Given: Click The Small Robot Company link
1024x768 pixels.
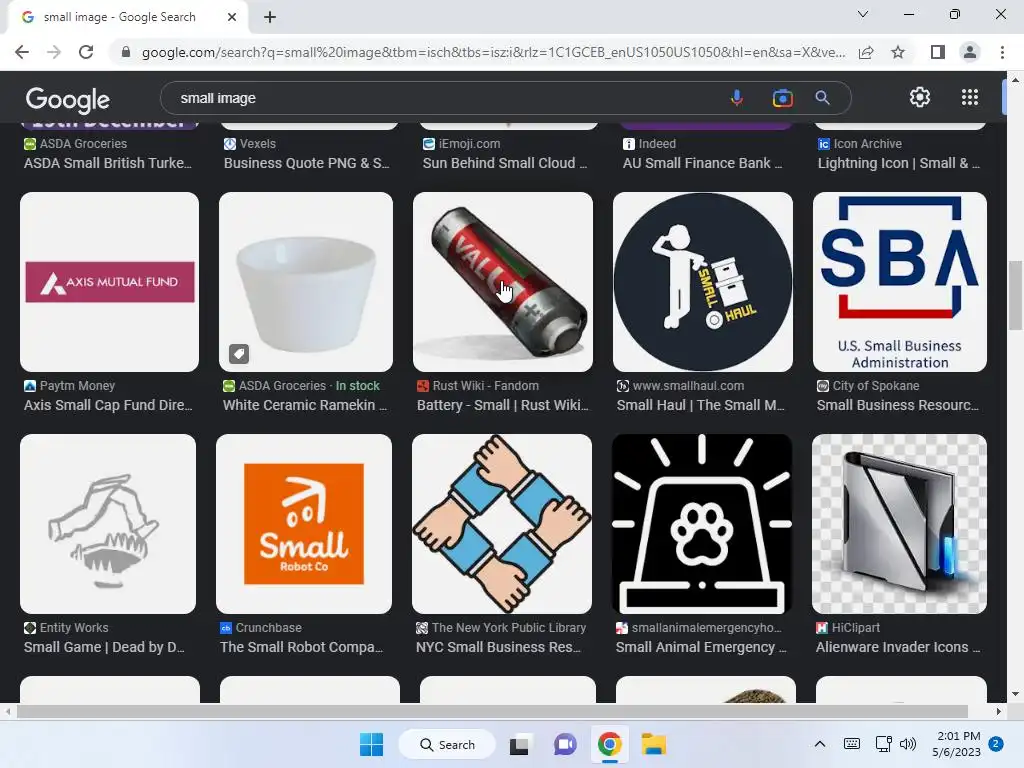Looking at the screenshot, I should (x=302, y=647).
